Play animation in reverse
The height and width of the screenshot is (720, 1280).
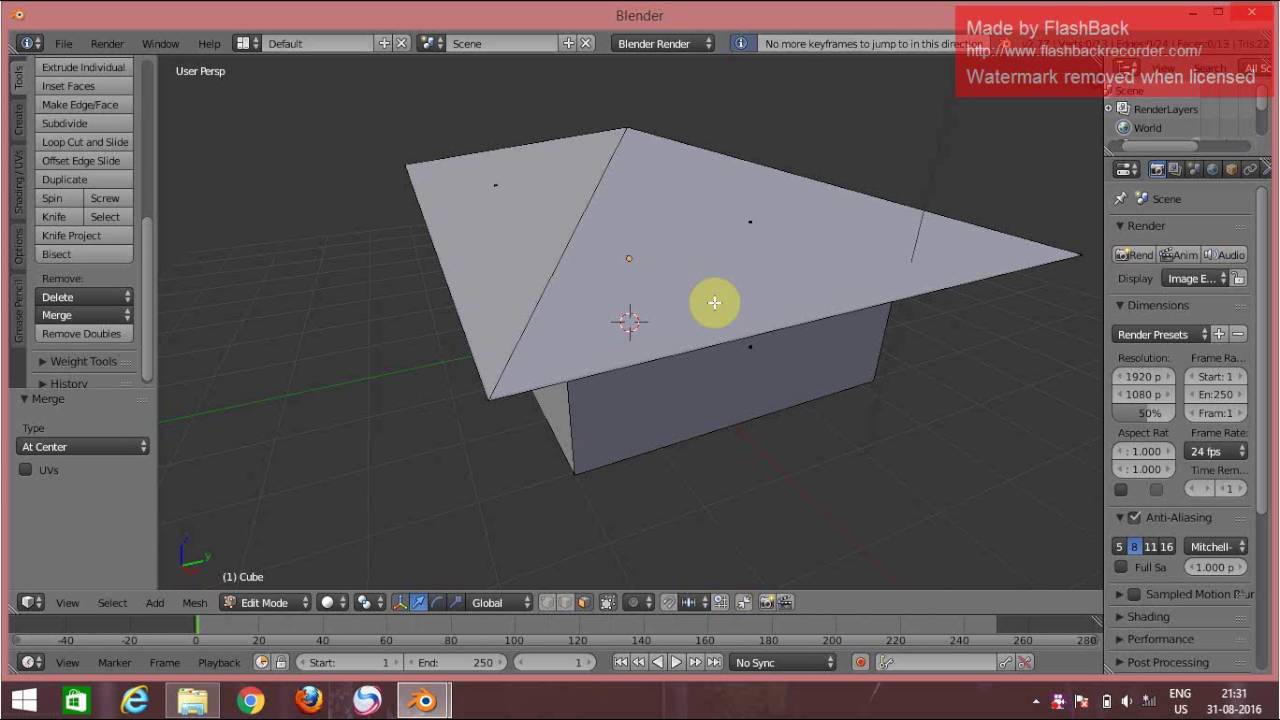point(657,662)
